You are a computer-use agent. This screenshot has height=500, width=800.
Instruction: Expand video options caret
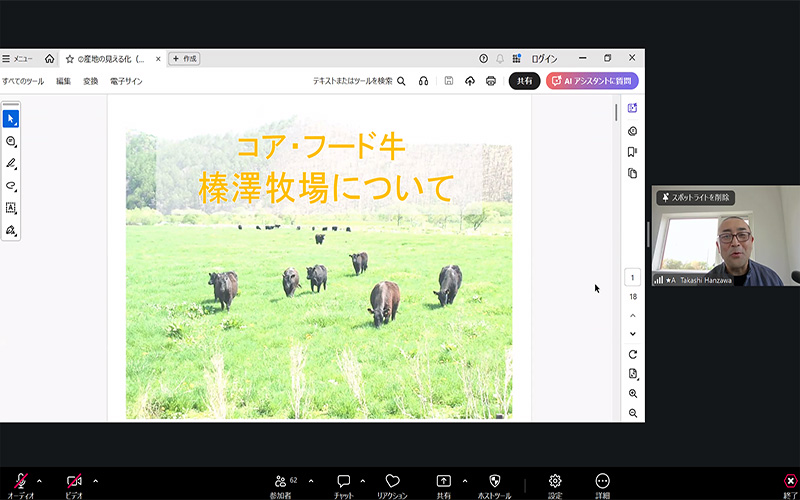pos(95,481)
